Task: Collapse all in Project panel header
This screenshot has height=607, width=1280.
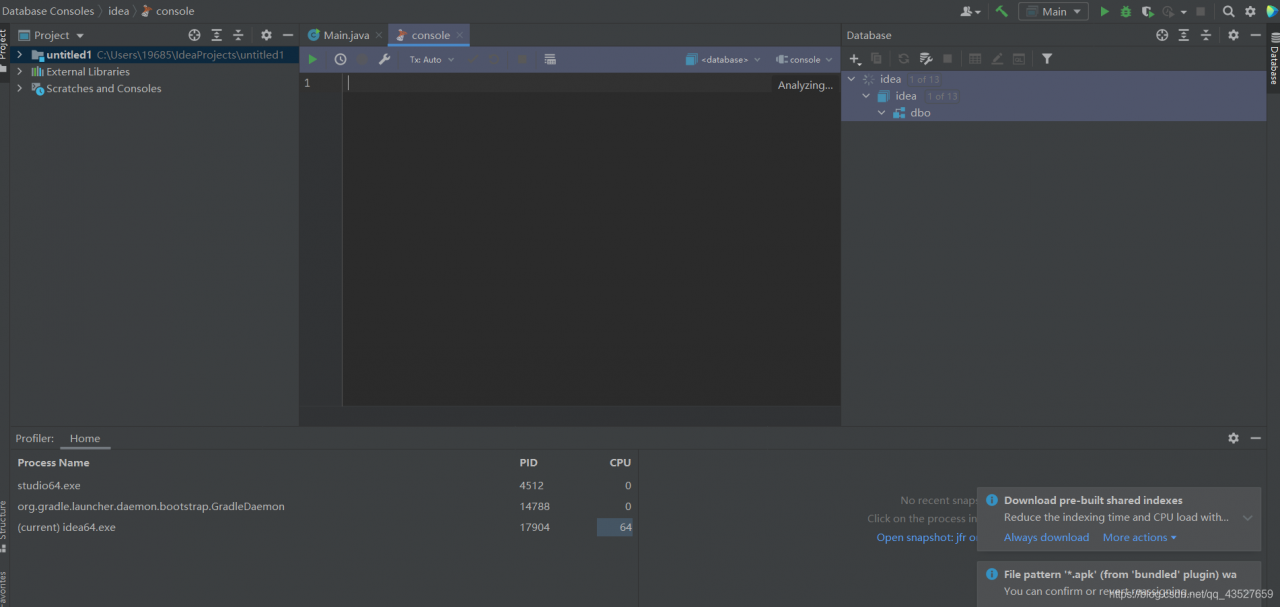Action: (x=238, y=35)
